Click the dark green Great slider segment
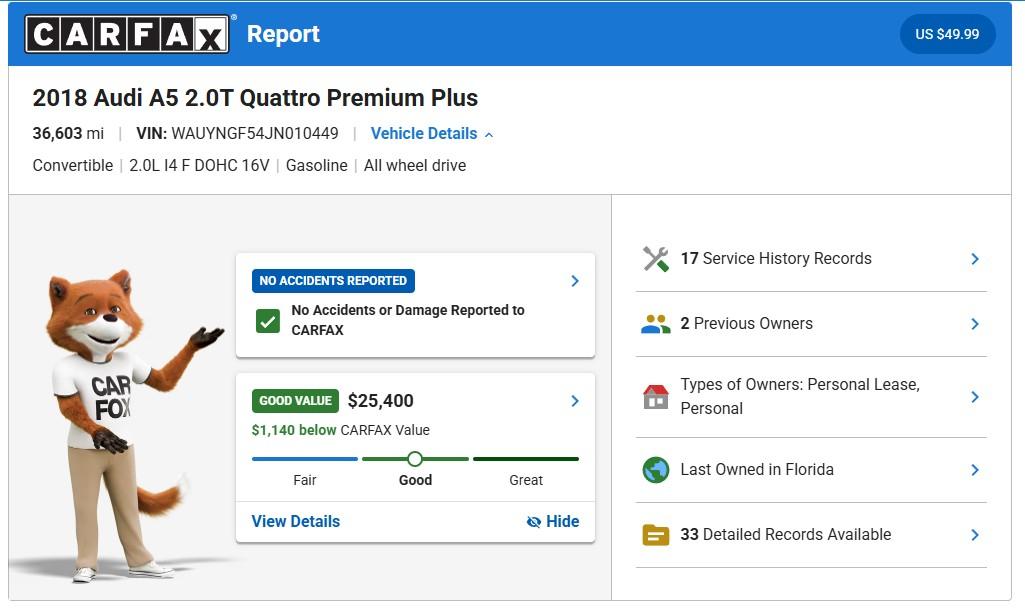 [x=526, y=459]
